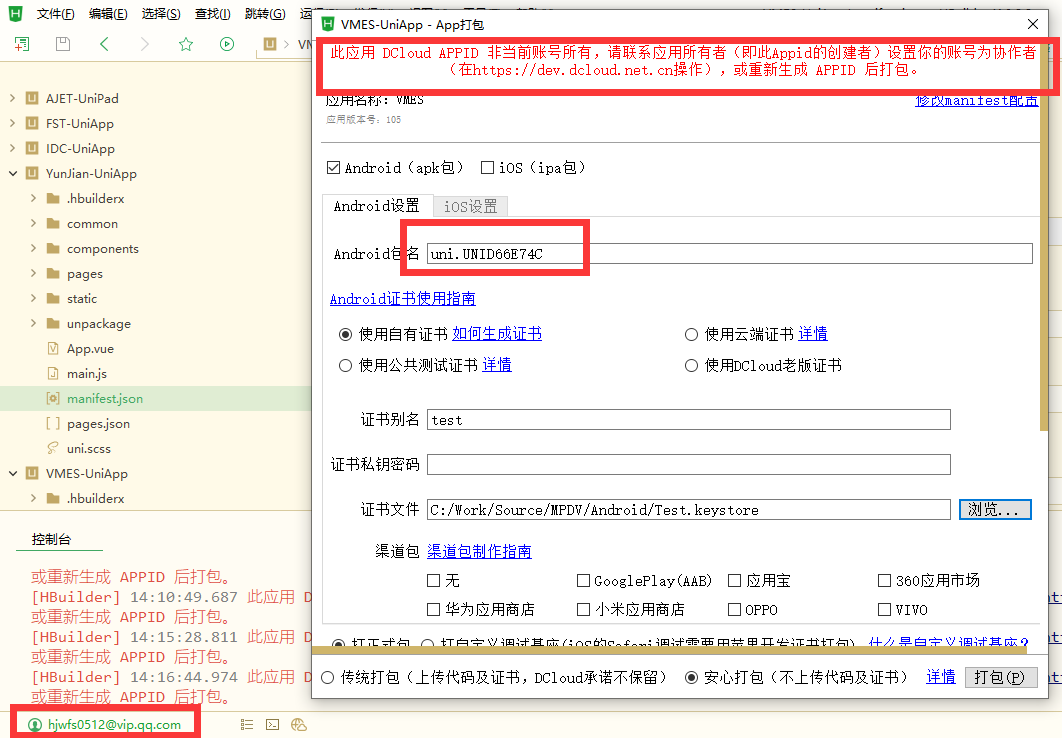This screenshot has height=738, width=1062.
Task: Open the Android证书使用指南 link
Action: [403, 299]
